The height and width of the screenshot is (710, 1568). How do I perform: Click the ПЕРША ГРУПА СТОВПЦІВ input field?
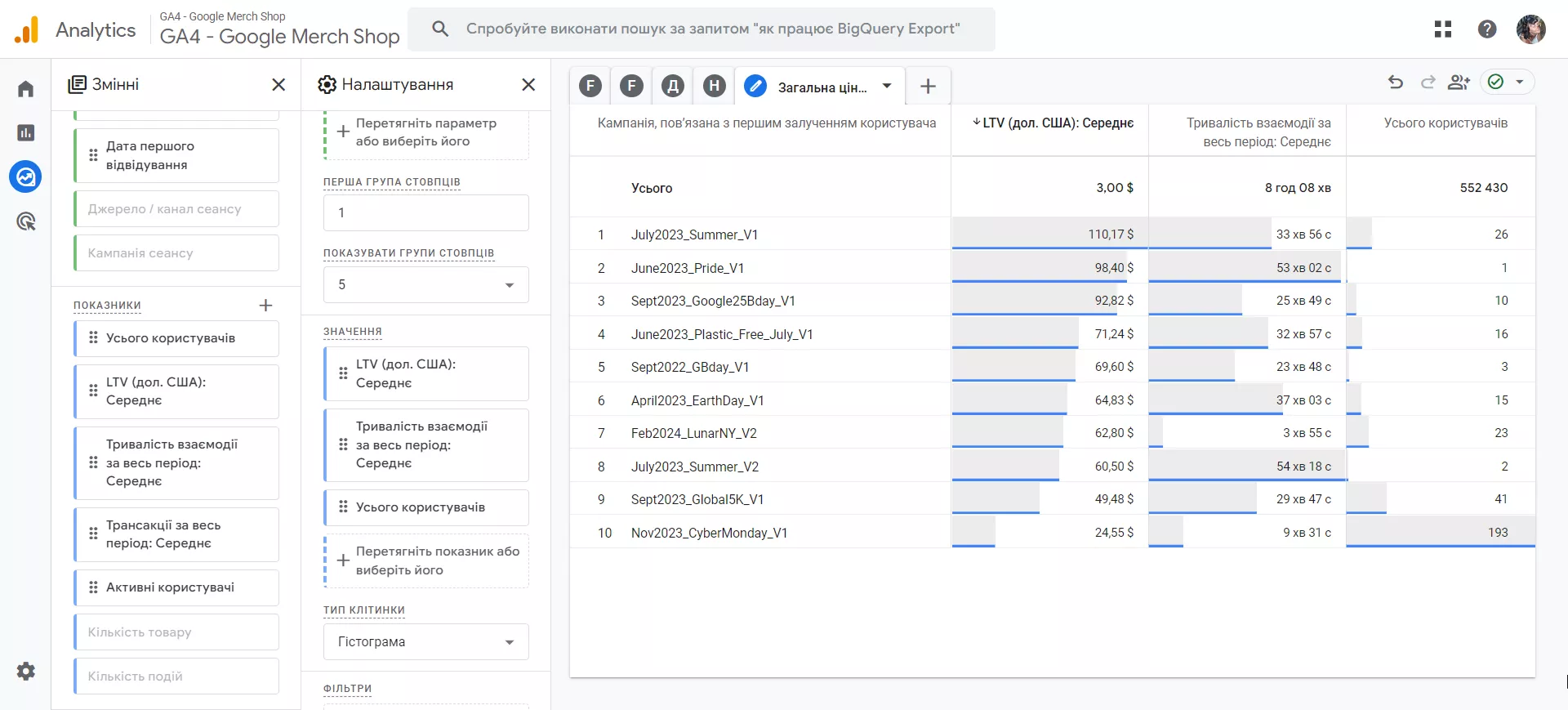point(426,212)
